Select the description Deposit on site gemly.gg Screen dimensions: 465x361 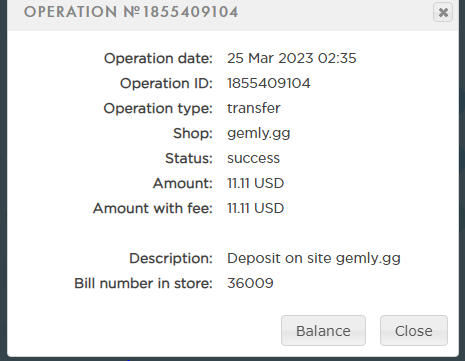(x=314, y=259)
